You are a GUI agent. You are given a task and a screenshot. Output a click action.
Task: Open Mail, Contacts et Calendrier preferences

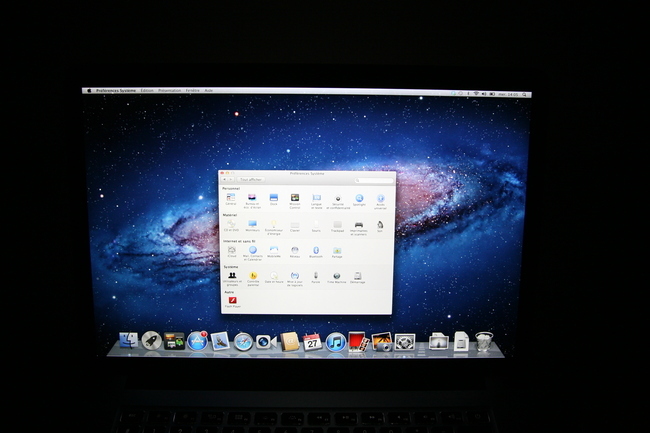pos(252,254)
